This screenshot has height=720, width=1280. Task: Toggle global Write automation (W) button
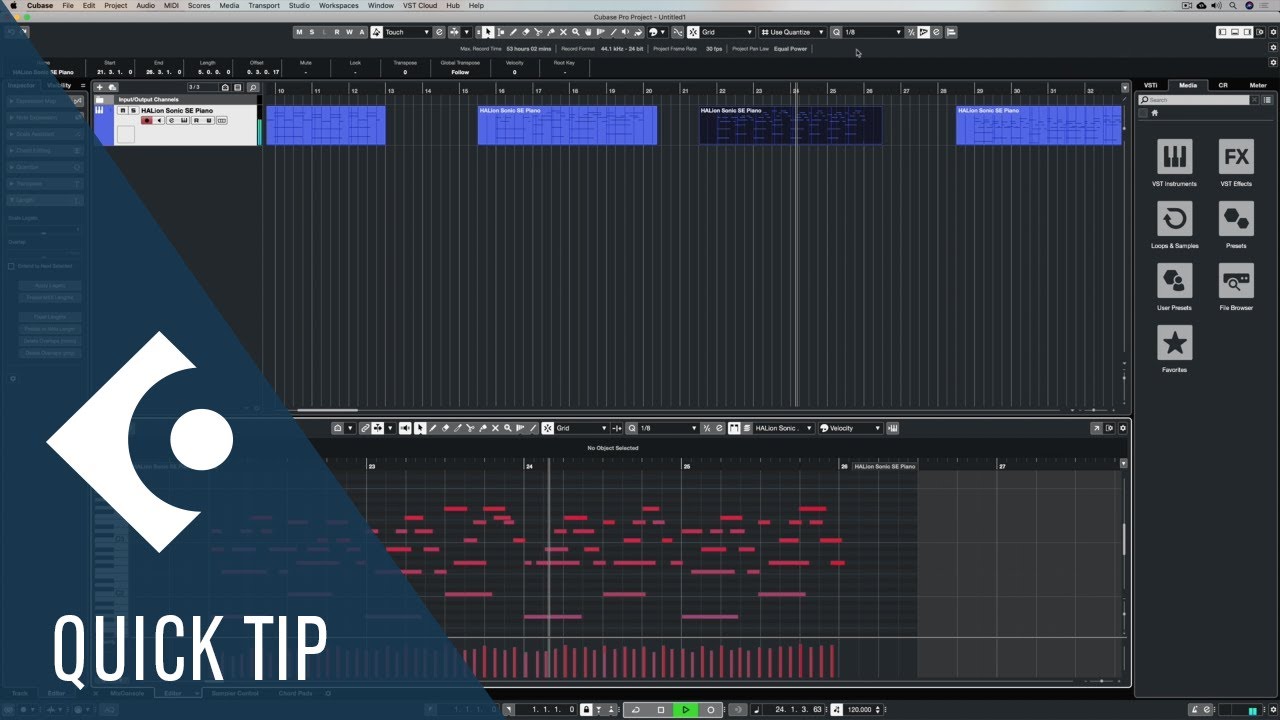click(349, 32)
